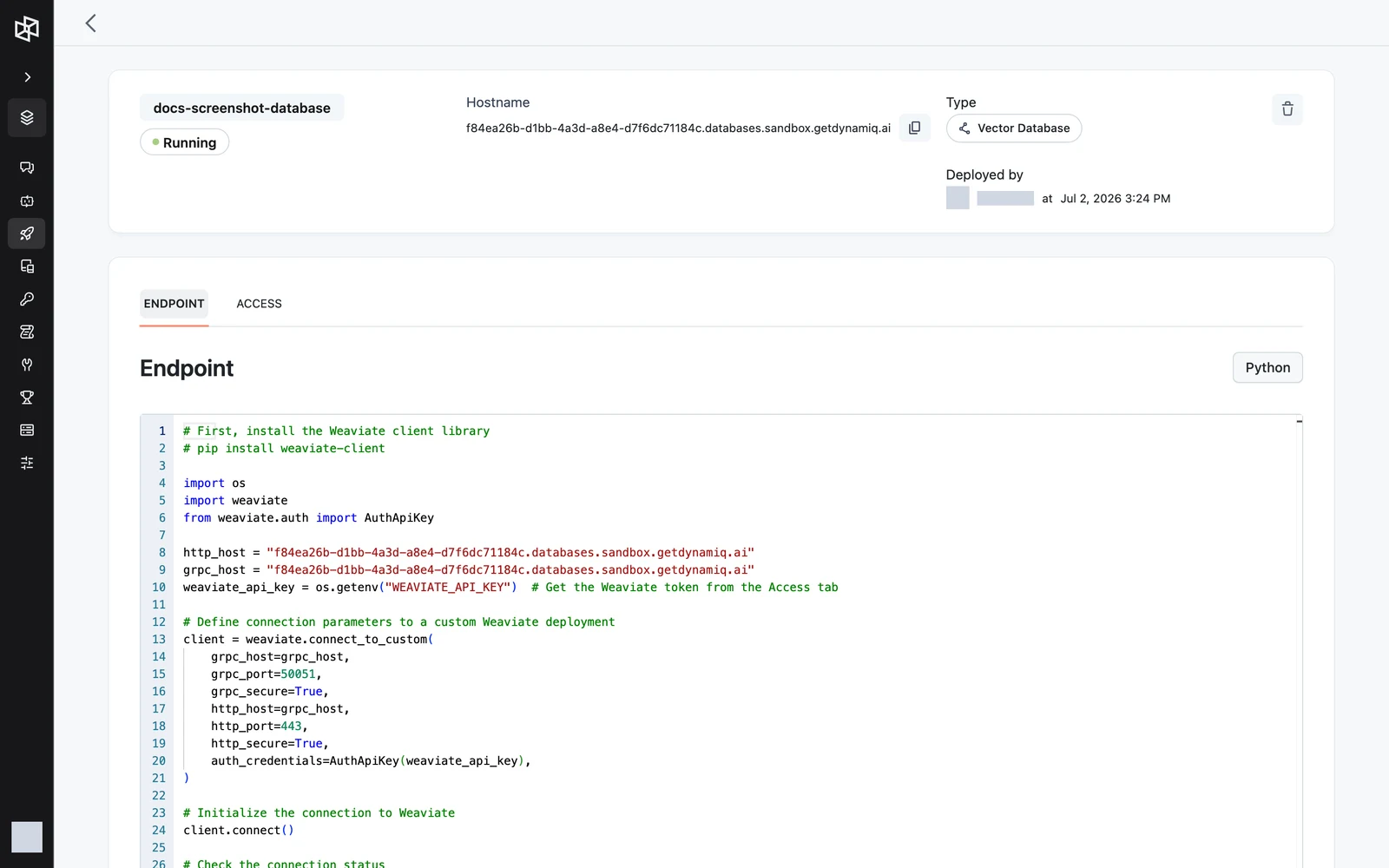Screen dimensions: 1389x868
Task: Click the 'Initialize the connection to Weaviate' comment
Action: pos(319,813)
